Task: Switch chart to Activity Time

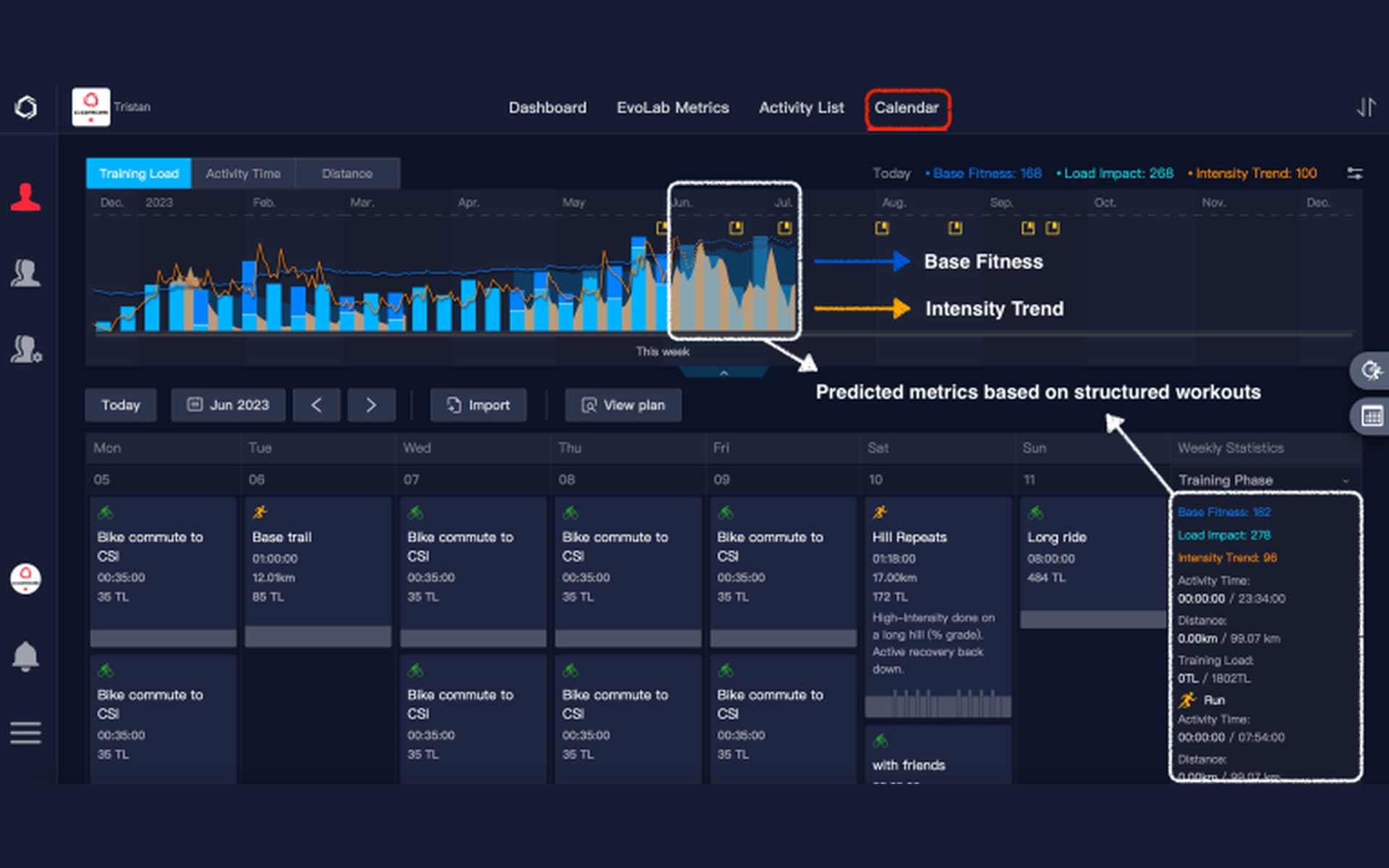Action: 243,174
